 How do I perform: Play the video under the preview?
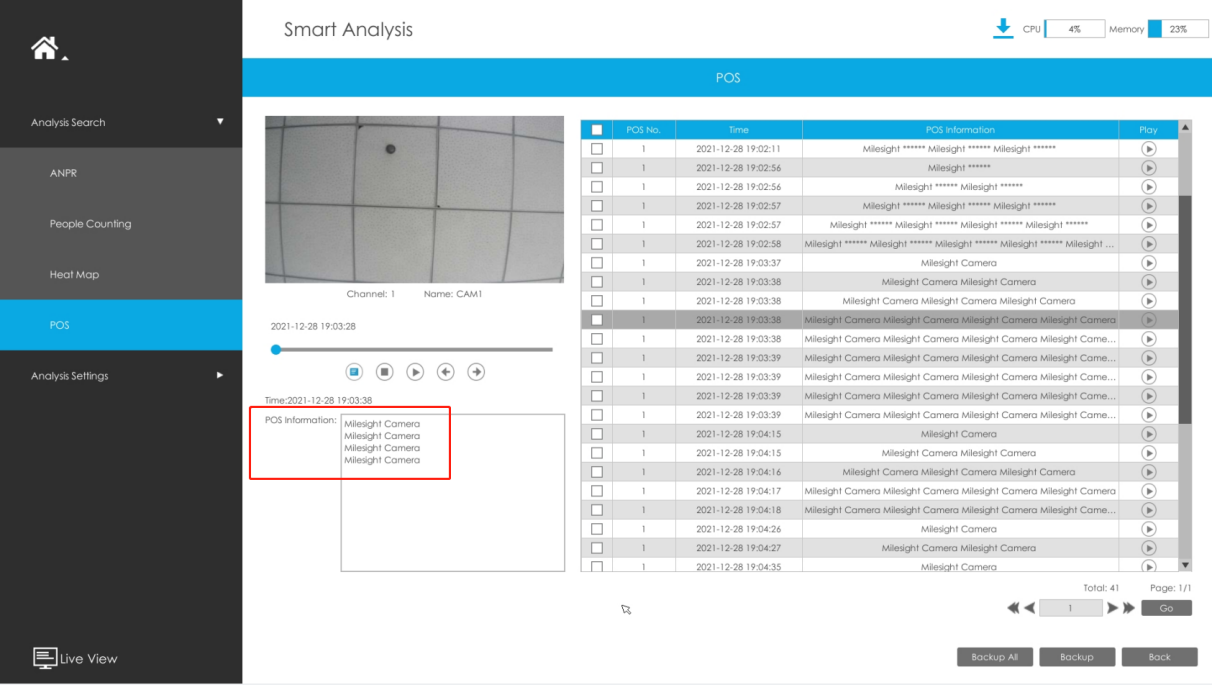pyautogui.click(x=415, y=372)
